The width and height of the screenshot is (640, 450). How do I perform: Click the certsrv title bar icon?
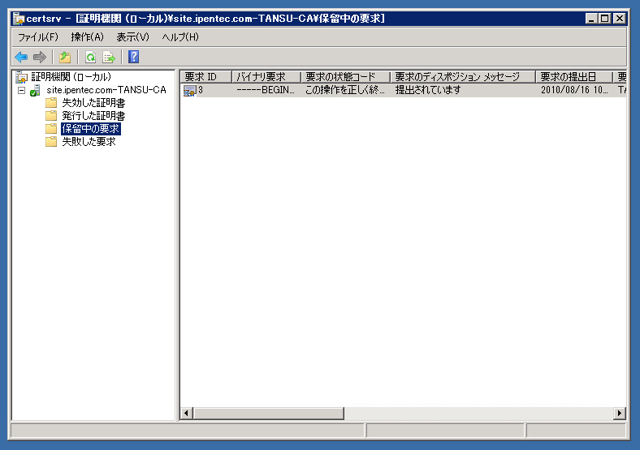tap(19, 19)
